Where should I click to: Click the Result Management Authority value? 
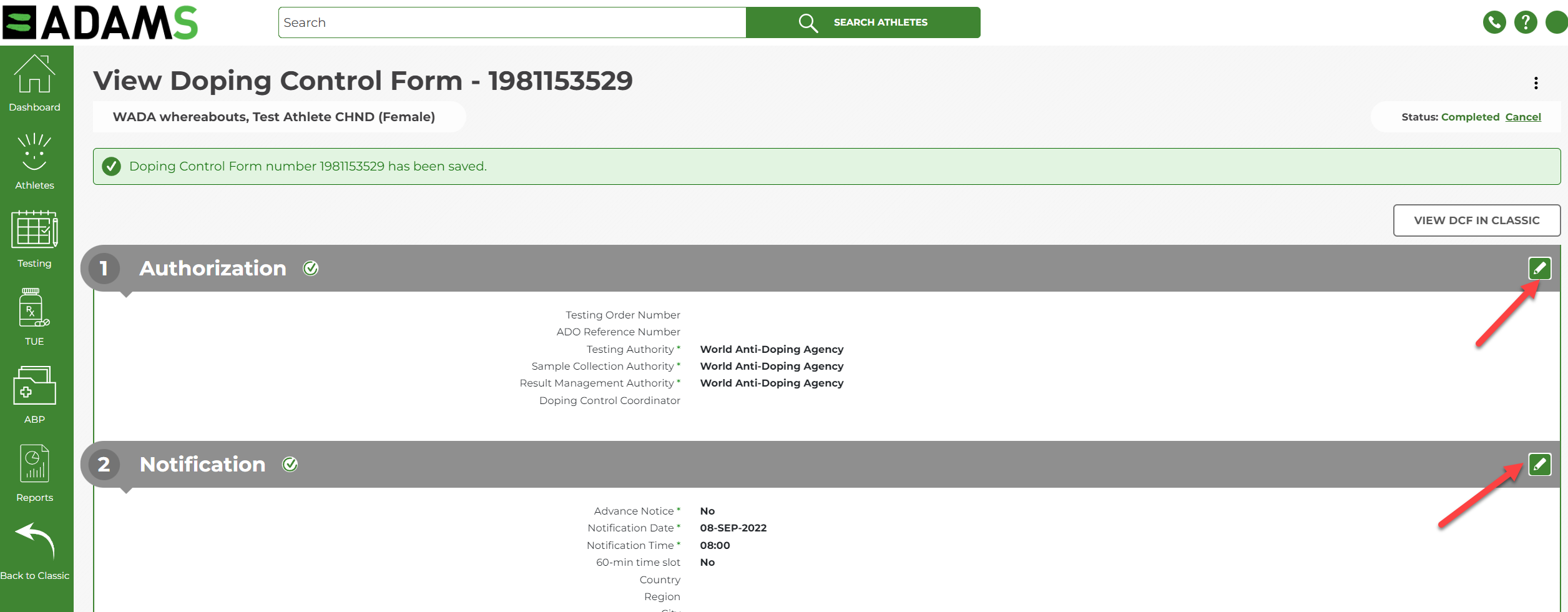(x=772, y=383)
